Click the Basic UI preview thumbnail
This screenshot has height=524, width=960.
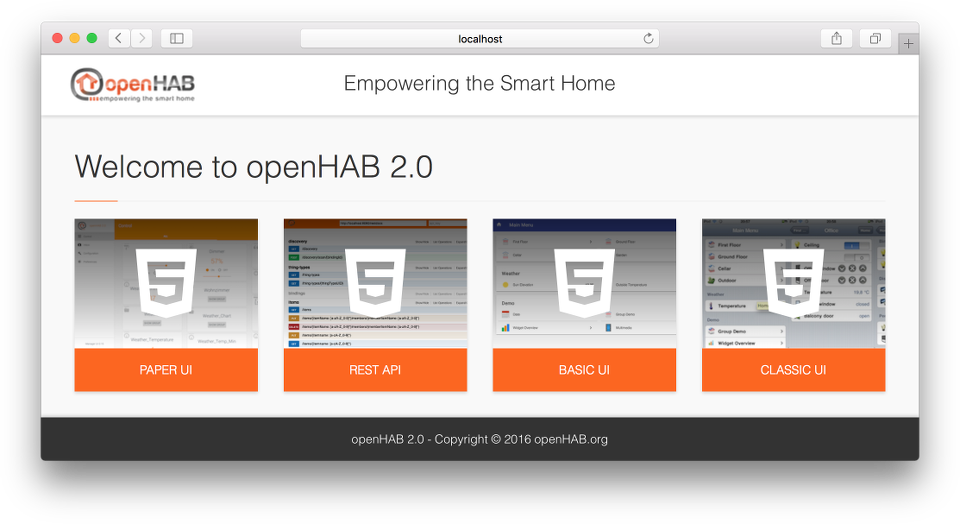point(584,283)
